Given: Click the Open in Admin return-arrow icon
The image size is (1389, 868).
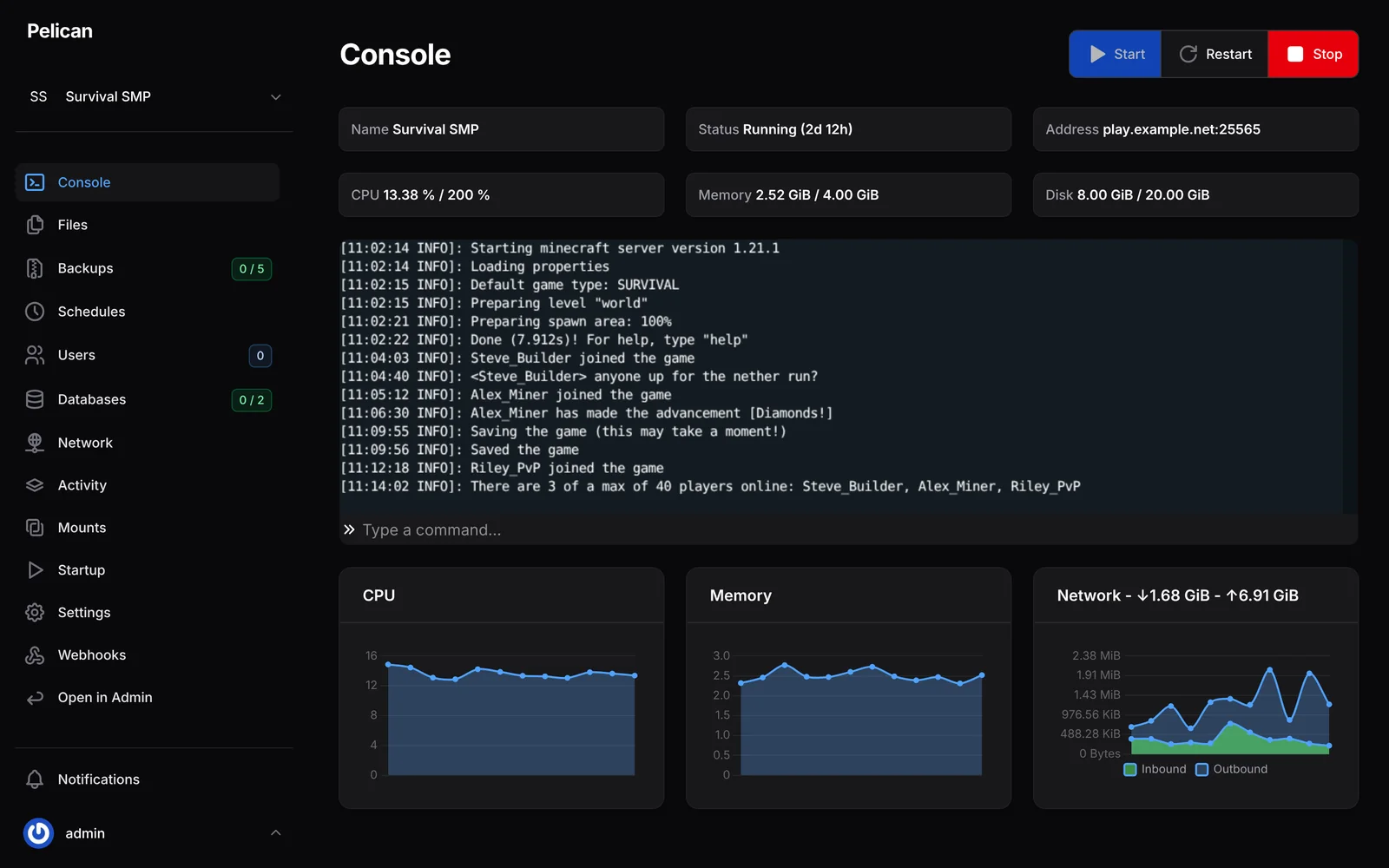Looking at the screenshot, I should click(35, 698).
